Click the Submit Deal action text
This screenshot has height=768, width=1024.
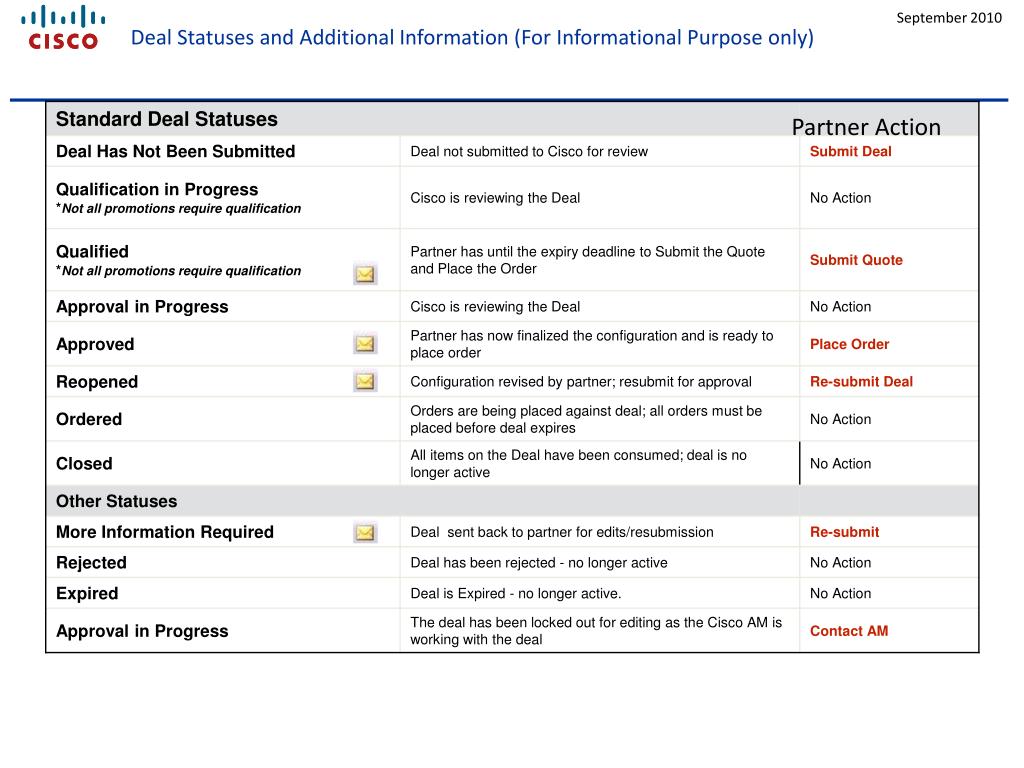850,152
